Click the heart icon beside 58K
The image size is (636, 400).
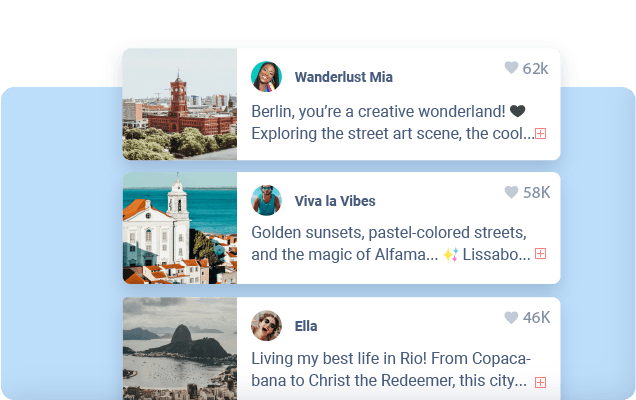tap(511, 192)
